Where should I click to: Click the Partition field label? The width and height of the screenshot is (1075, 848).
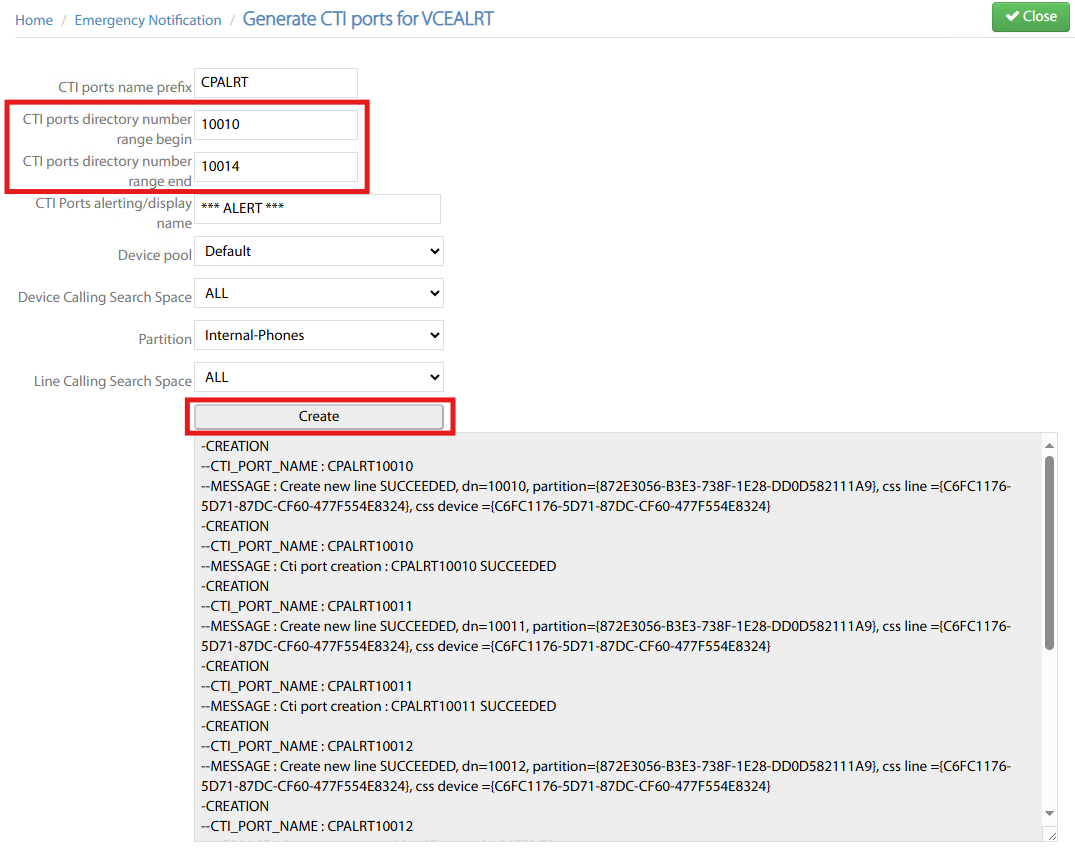[x=165, y=339]
